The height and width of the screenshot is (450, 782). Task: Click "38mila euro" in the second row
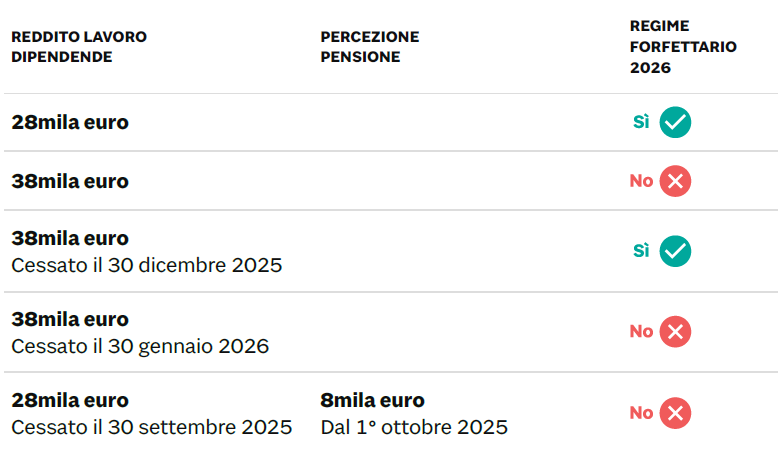point(70,182)
